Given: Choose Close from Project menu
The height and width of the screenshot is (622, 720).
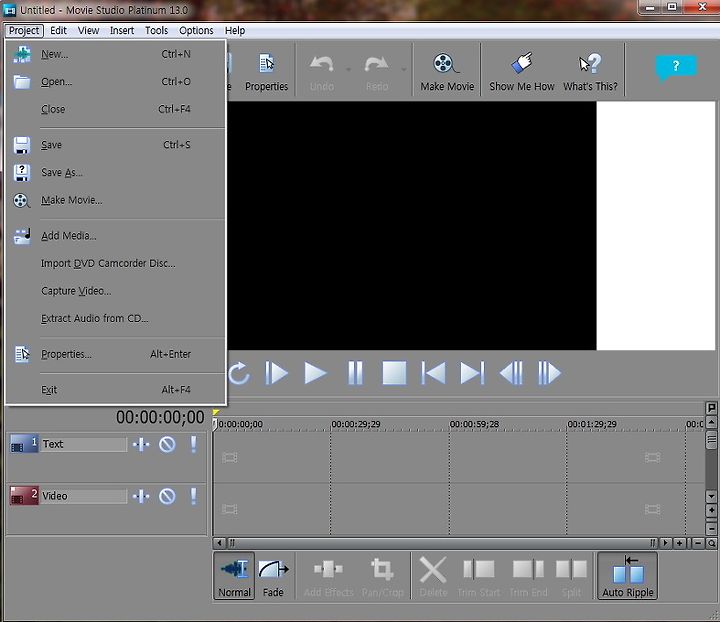Looking at the screenshot, I should tap(116, 109).
